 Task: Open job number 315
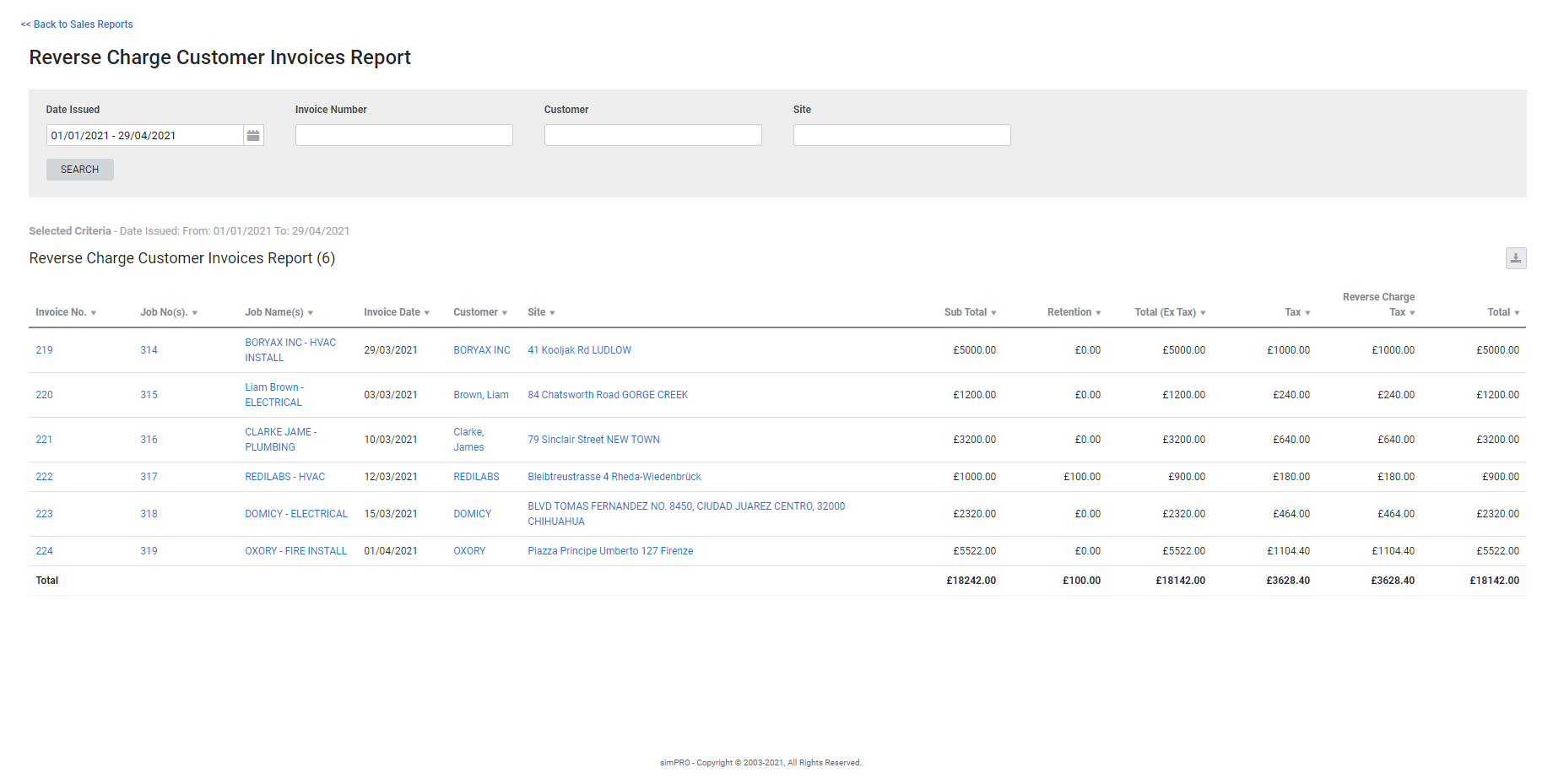point(149,395)
